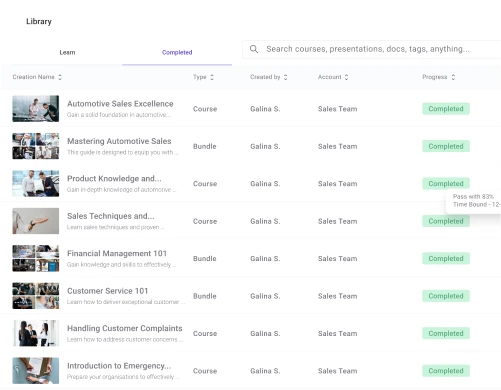This screenshot has height=390, width=501.
Task: Sort by Progress column arrows
Action: click(453, 77)
